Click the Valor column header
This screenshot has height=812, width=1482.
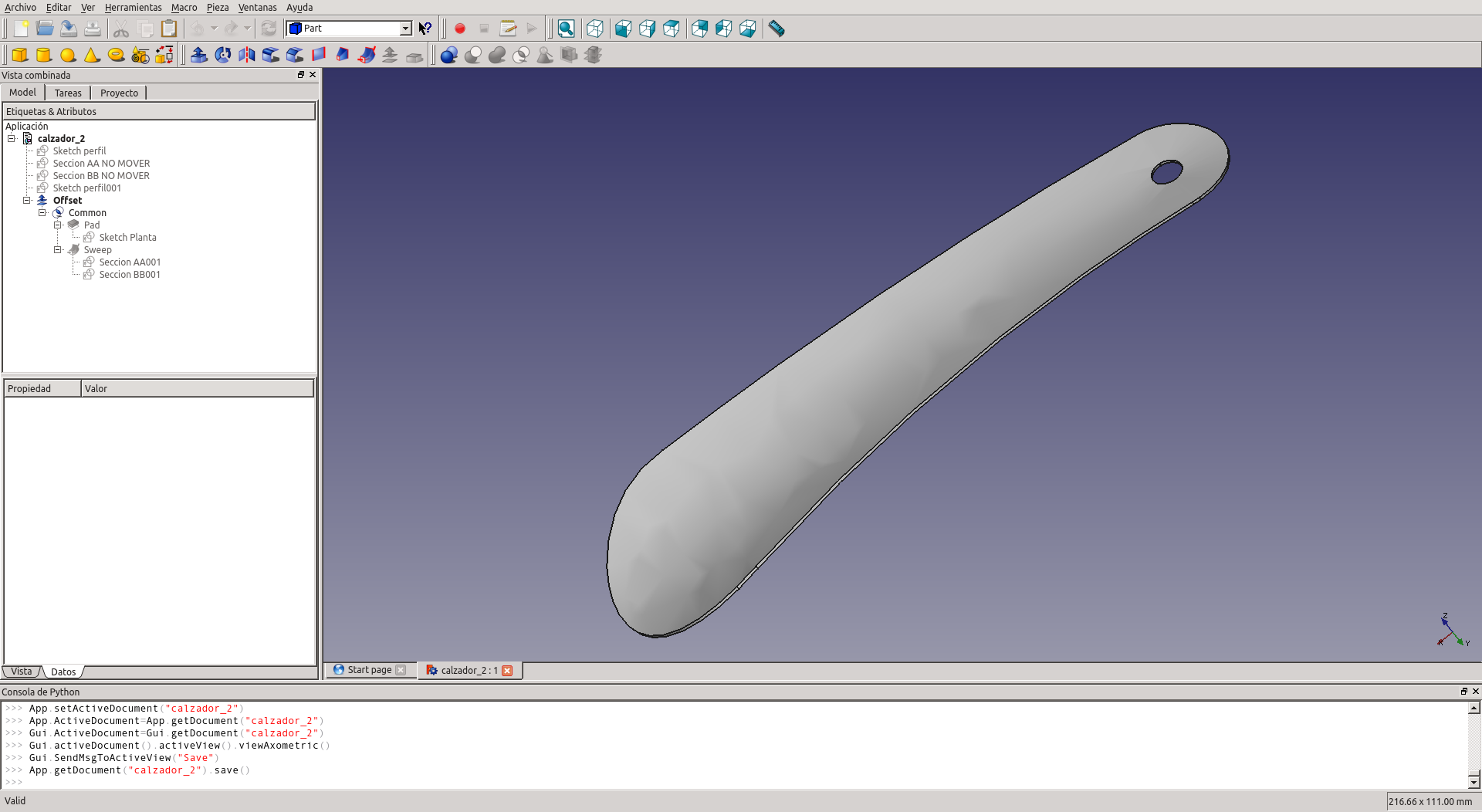pyautogui.click(x=198, y=388)
